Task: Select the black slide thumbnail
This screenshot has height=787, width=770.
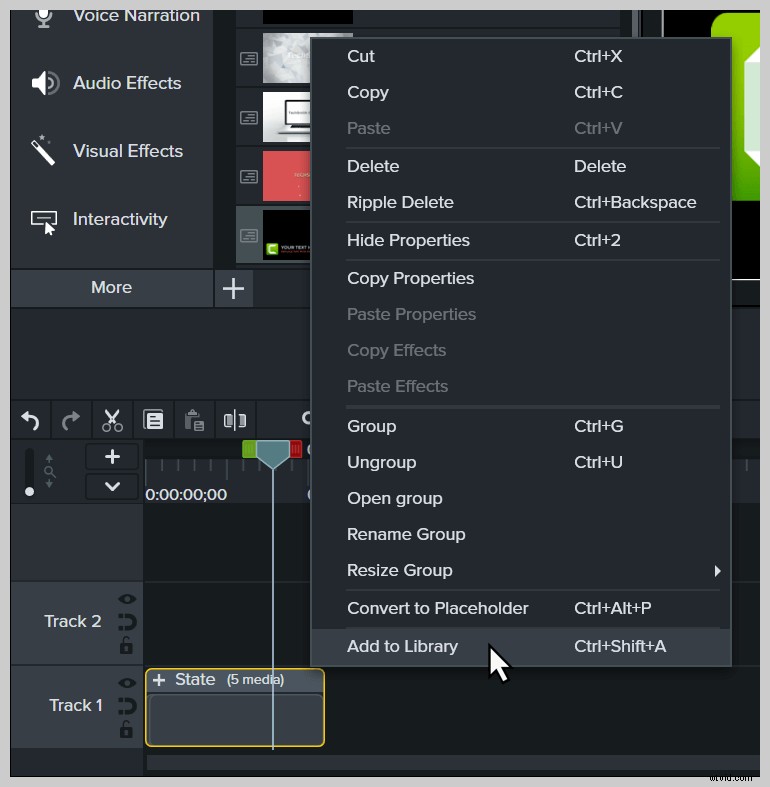Action: click(x=287, y=235)
